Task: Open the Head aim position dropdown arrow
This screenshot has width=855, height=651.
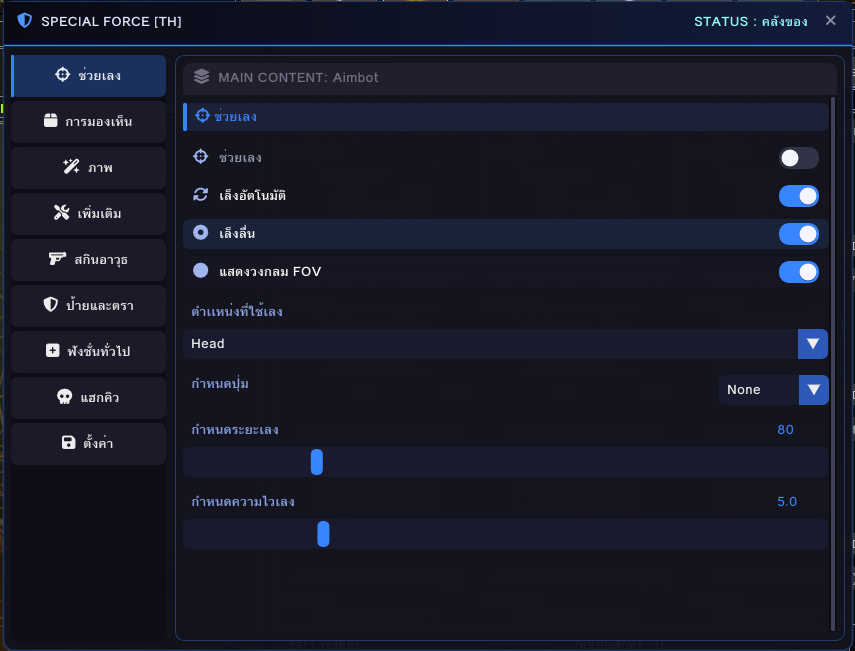Action: point(812,344)
